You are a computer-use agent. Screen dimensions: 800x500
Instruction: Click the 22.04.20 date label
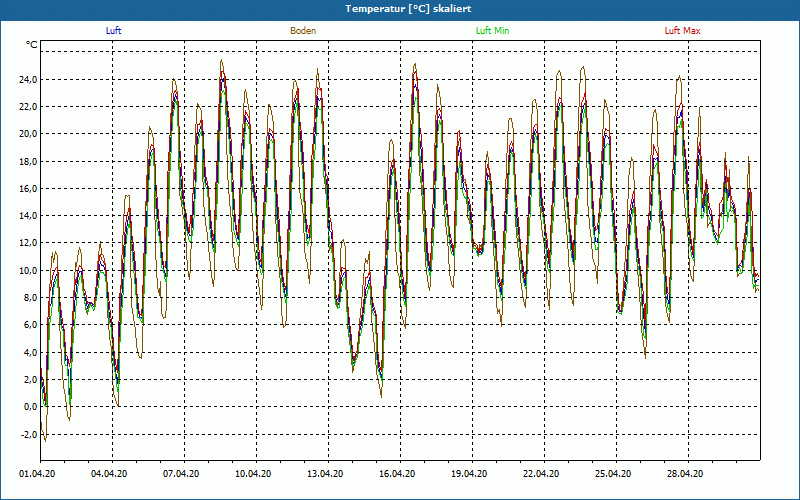point(541,474)
